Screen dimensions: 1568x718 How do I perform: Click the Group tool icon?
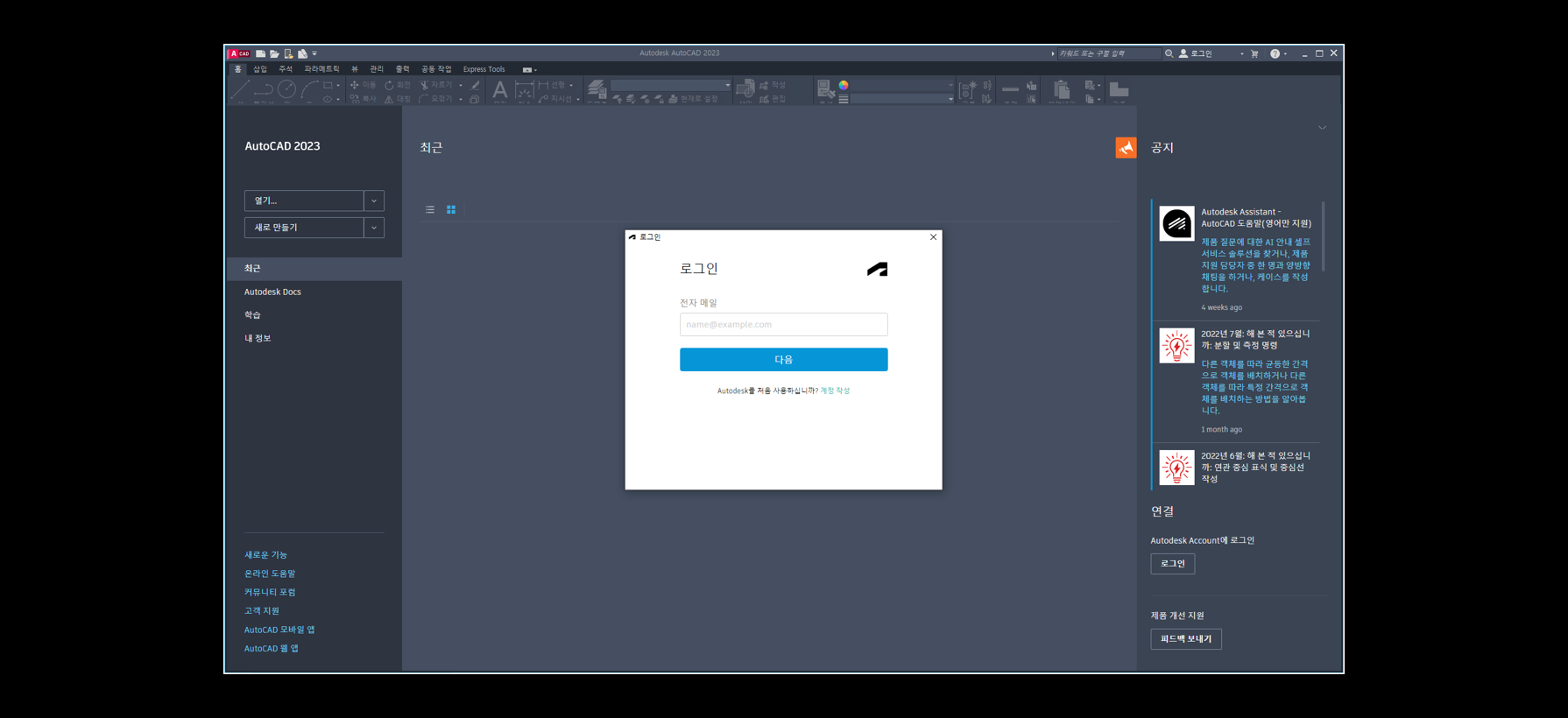click(968, 90)
